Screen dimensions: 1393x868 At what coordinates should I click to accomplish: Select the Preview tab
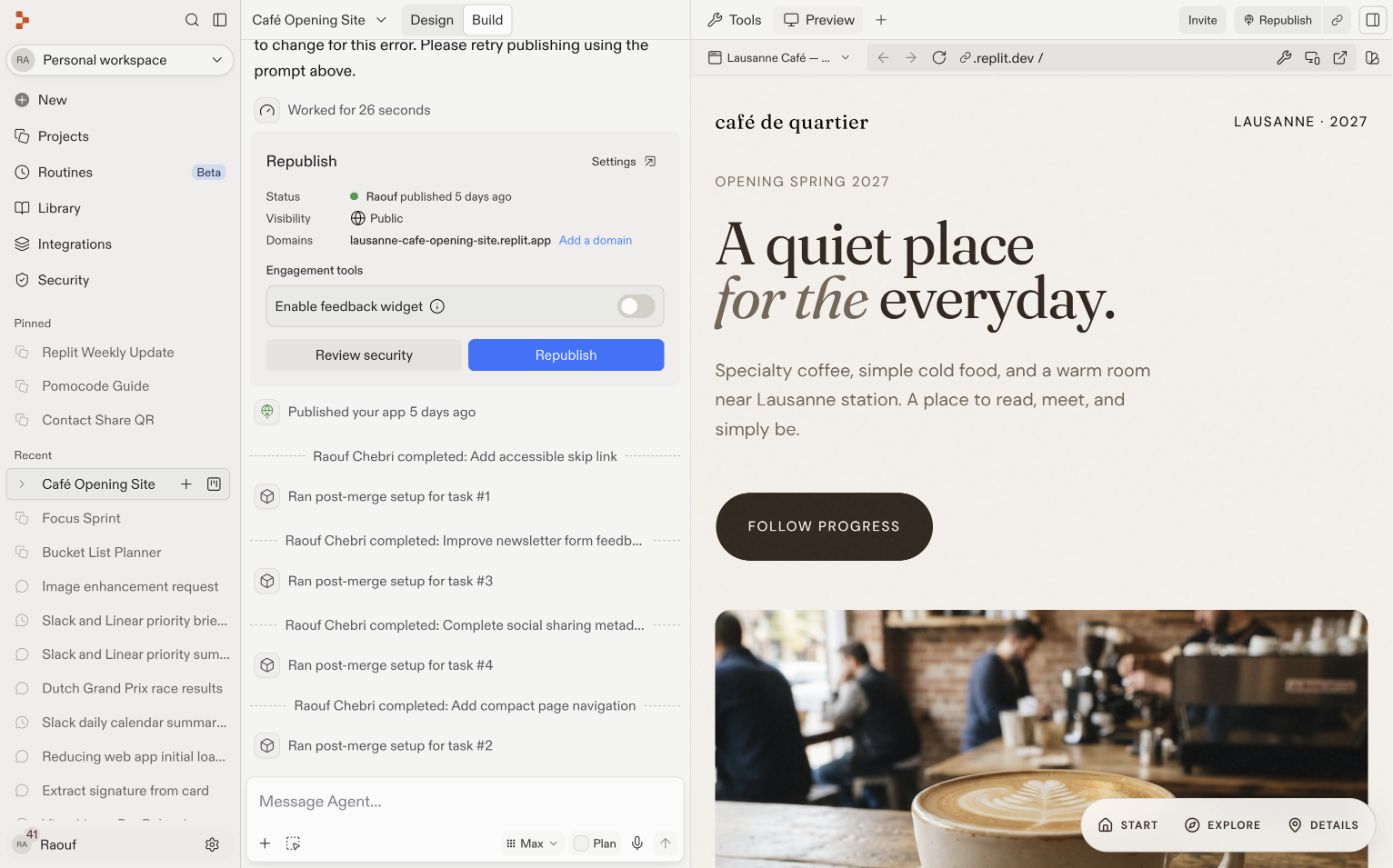(819, 20)
